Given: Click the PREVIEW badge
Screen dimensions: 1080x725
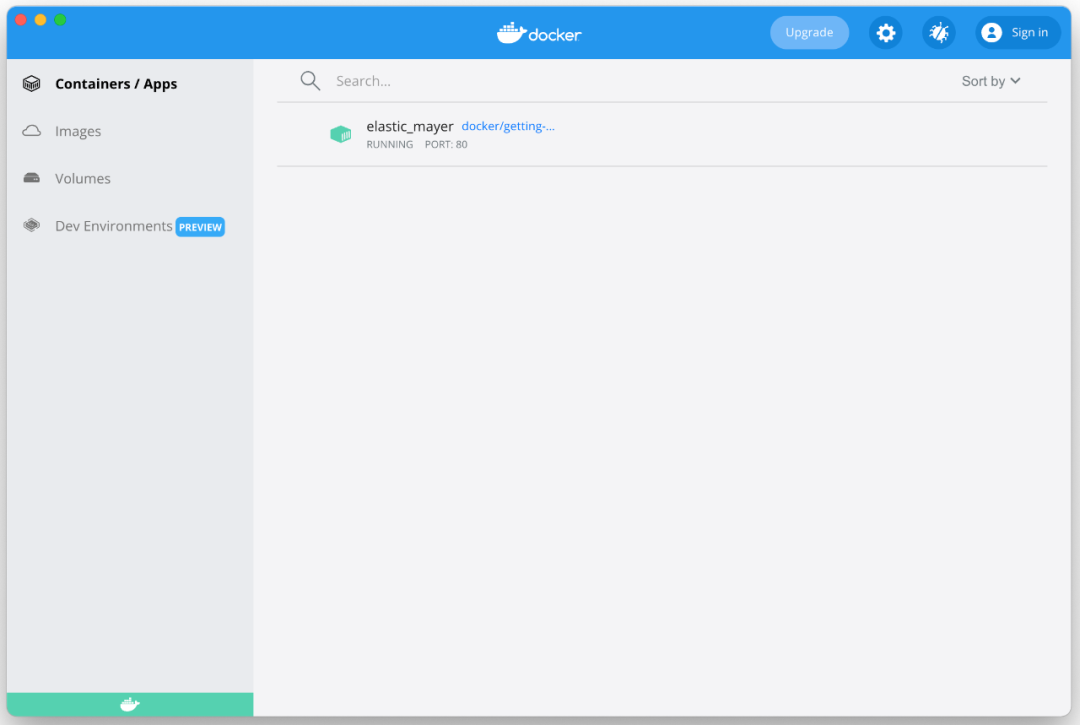Looking at the screenshot, I should 200,227.
